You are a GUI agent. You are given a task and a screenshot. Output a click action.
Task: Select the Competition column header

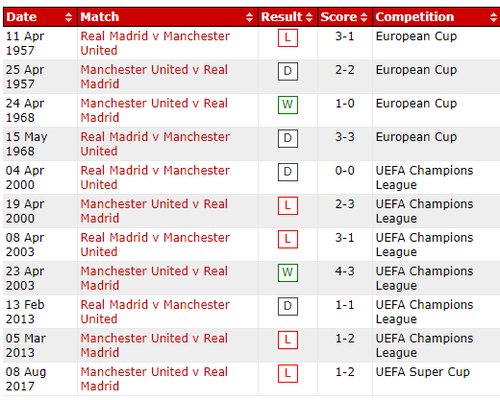pyautogui.click(x=437, y=17)
